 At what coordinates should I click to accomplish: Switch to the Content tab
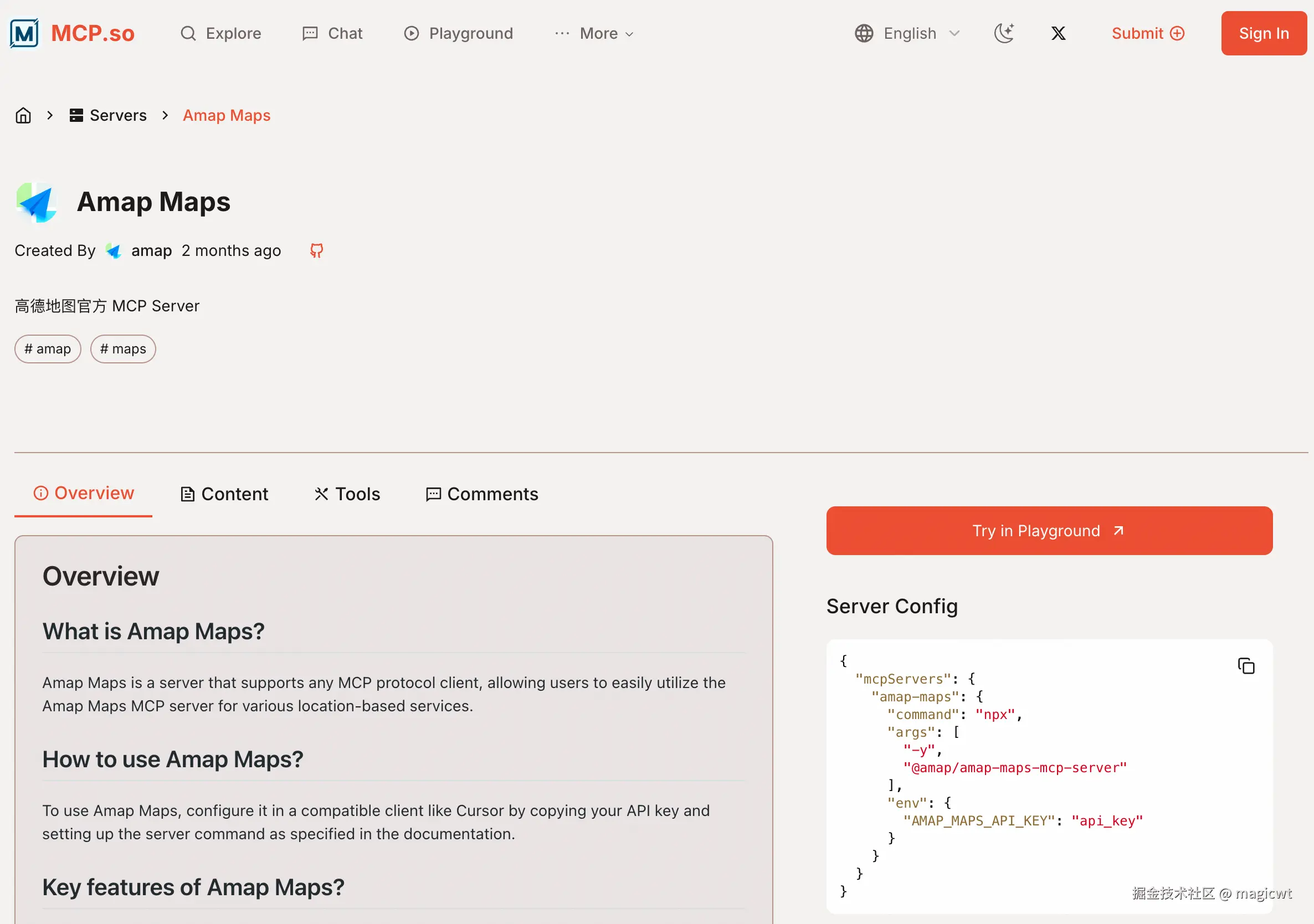224,494
